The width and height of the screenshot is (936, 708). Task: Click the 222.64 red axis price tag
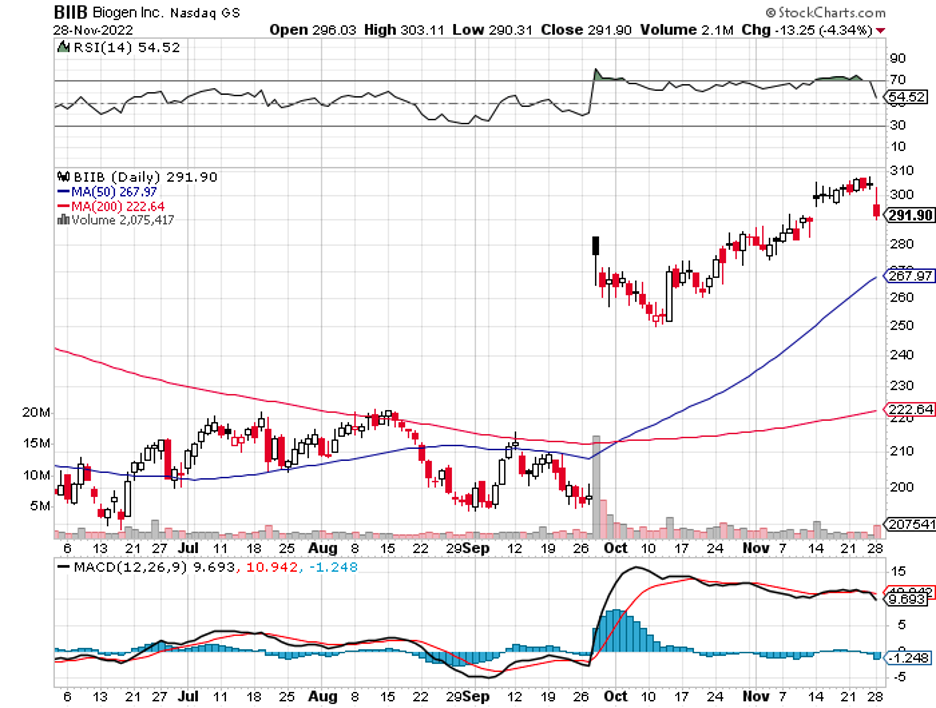pyautogui.click(x=910, y=409)
